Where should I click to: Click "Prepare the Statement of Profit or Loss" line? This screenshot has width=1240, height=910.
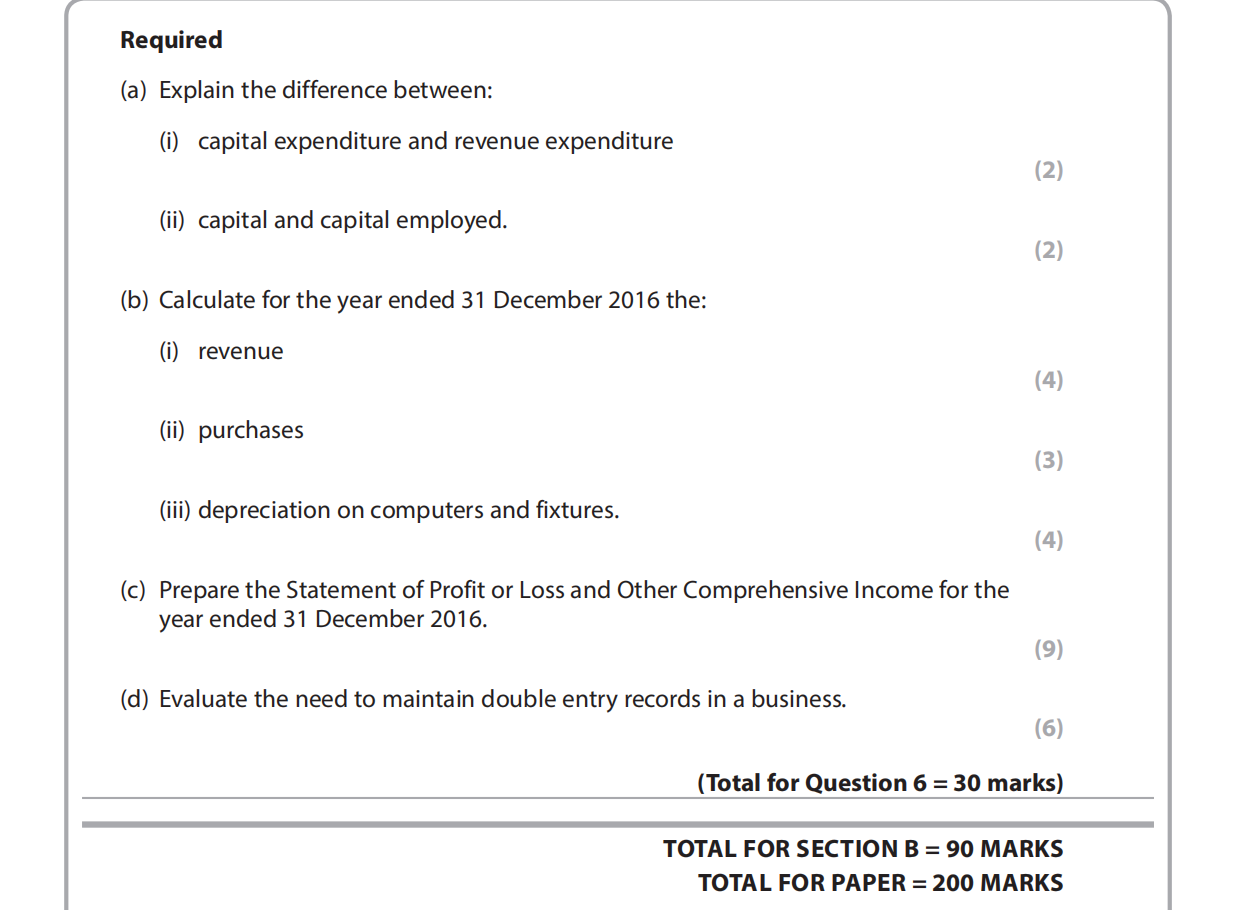[x=583, y=591]
